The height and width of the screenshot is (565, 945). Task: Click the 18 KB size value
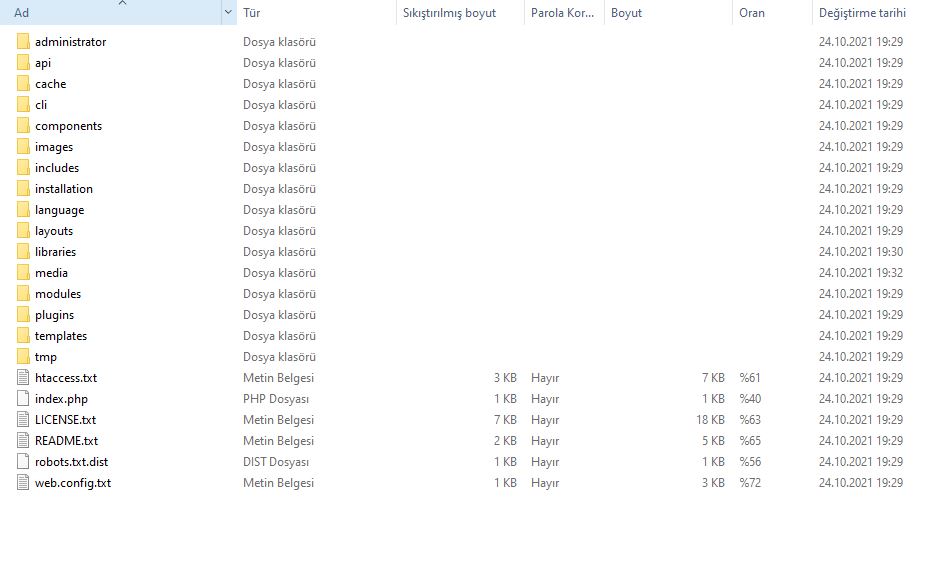click(711, 420)
